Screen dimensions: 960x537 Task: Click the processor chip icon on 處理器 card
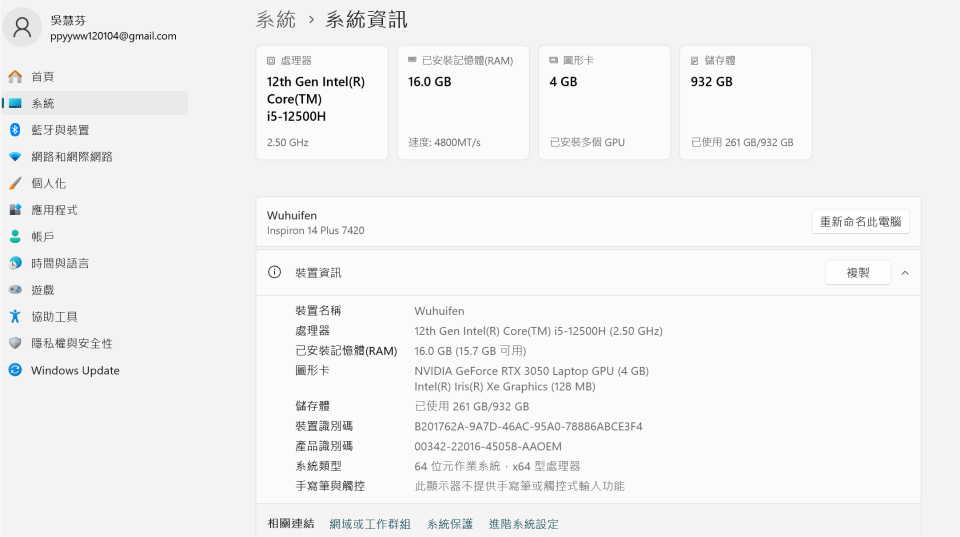coord(271,61)
